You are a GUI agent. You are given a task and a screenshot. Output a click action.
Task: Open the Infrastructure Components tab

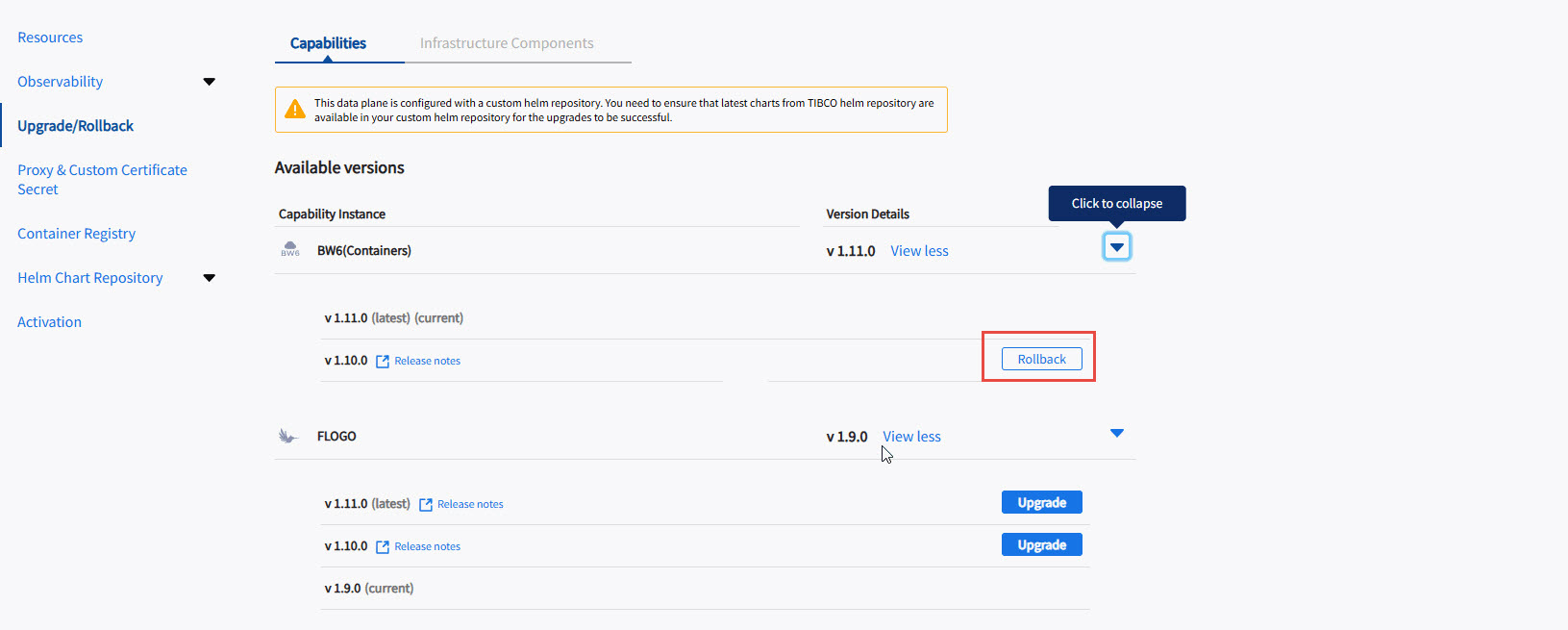pos(507,43)
